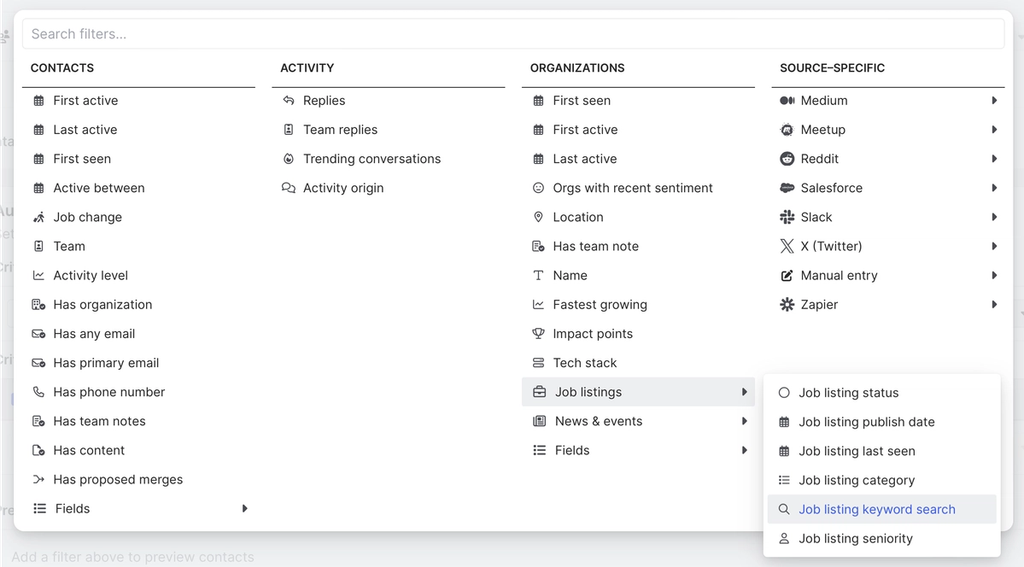Click the Salesforce cloud icon
The height and width of the screenshot is (567, 1024).
pos(787,188)
